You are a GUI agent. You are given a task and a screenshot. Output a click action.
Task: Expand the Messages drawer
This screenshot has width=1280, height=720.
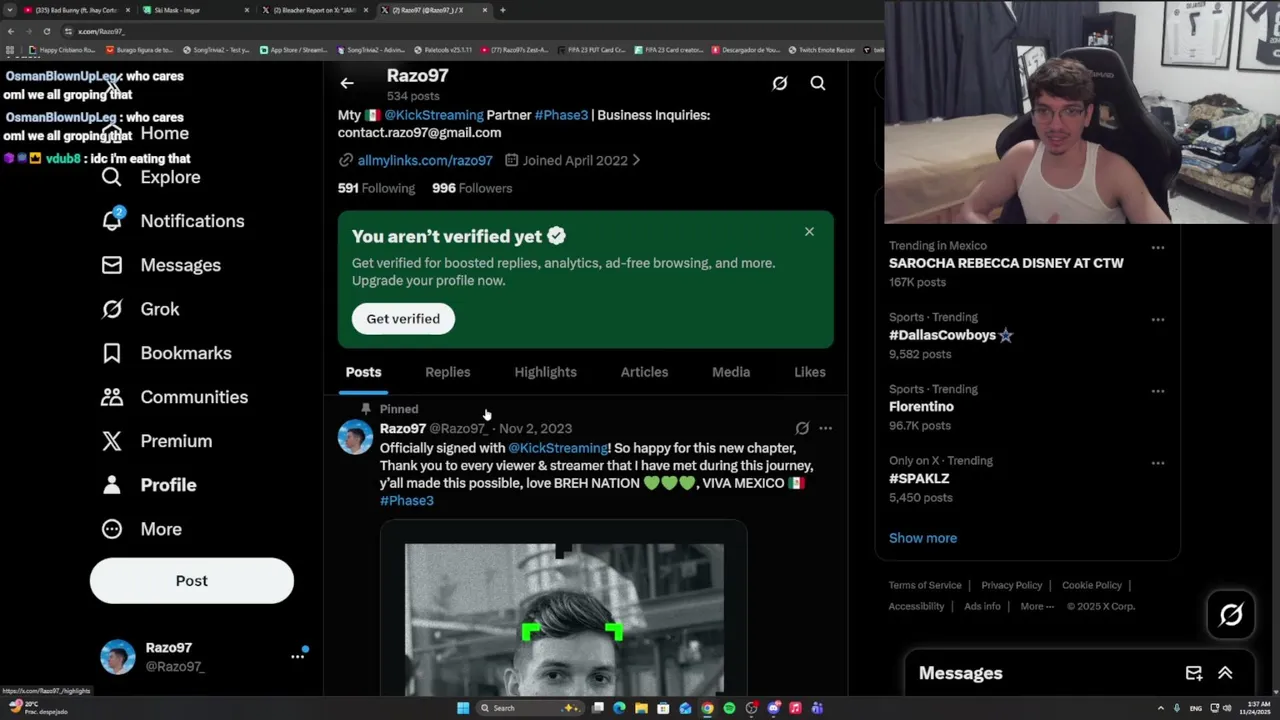point(1225,673)
